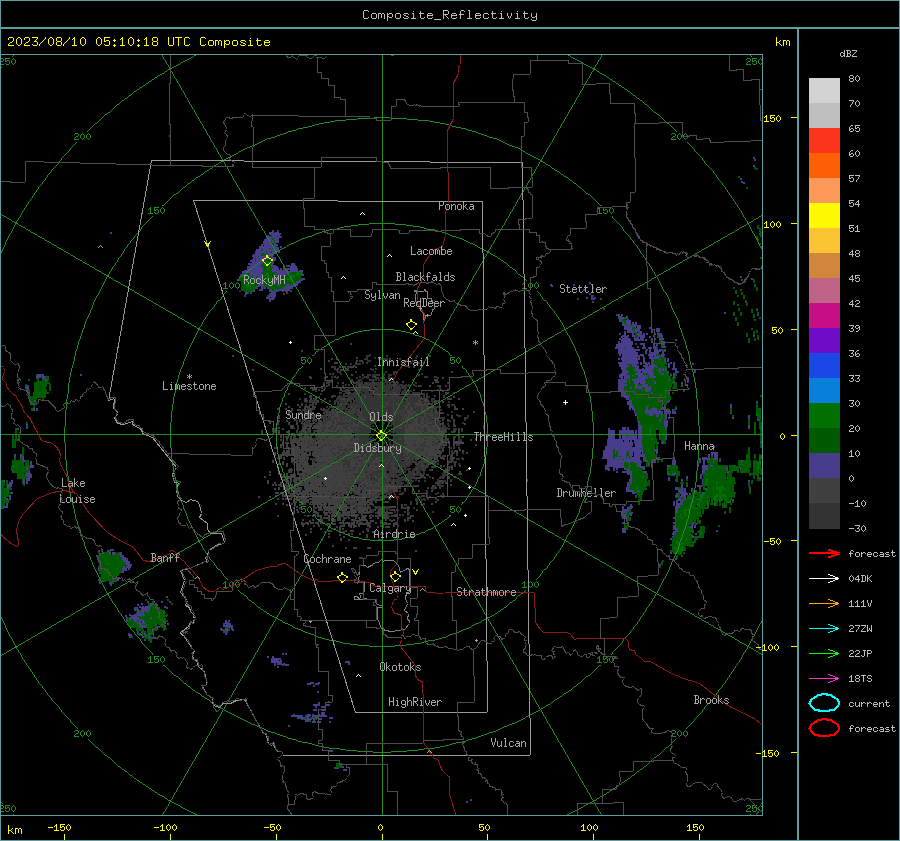
Task: Click the red 'forecast' ellipse legend icon
Action: coord(824,728)
